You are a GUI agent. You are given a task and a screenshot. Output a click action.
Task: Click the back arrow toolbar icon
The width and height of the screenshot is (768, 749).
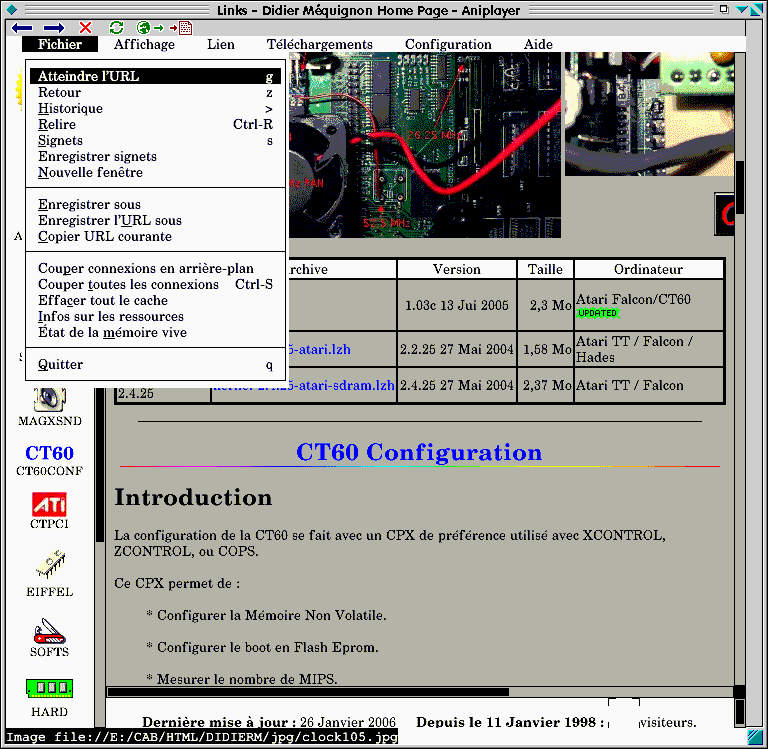click(x=22, y=28)
